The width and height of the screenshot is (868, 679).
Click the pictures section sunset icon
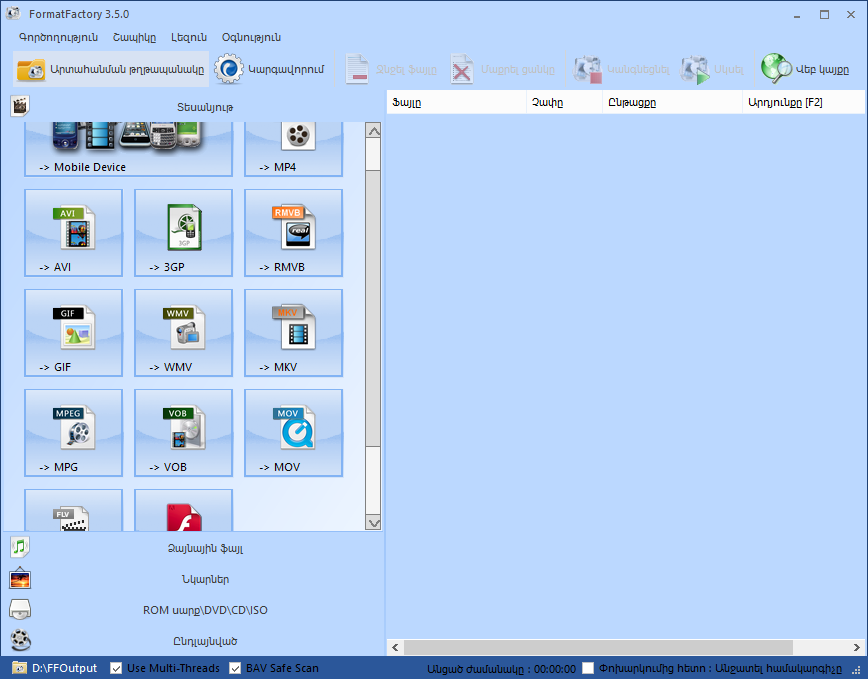point(20,578)
